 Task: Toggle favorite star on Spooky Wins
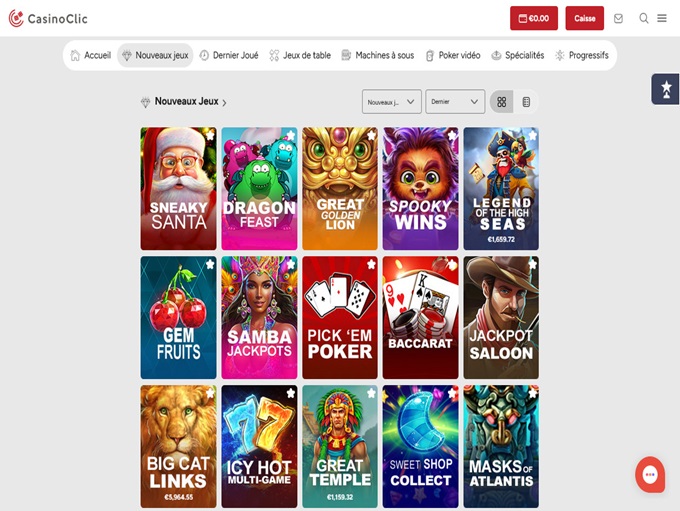pyautogui.click(x=452, y=135)
